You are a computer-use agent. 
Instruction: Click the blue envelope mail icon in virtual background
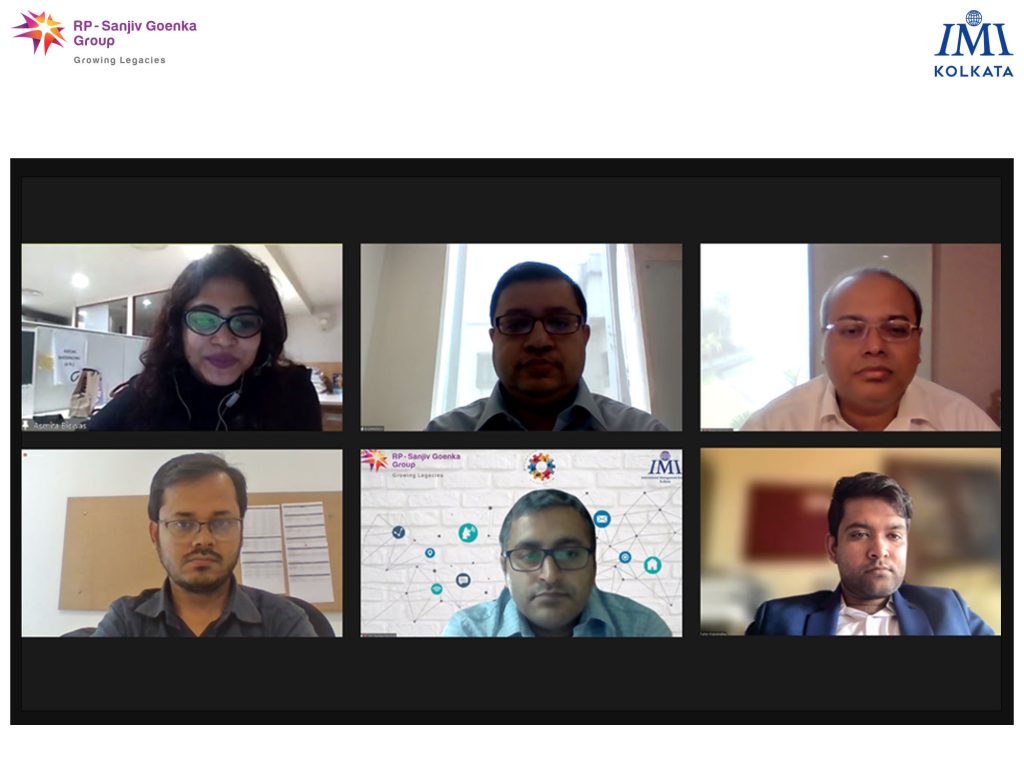pos(602,519)
